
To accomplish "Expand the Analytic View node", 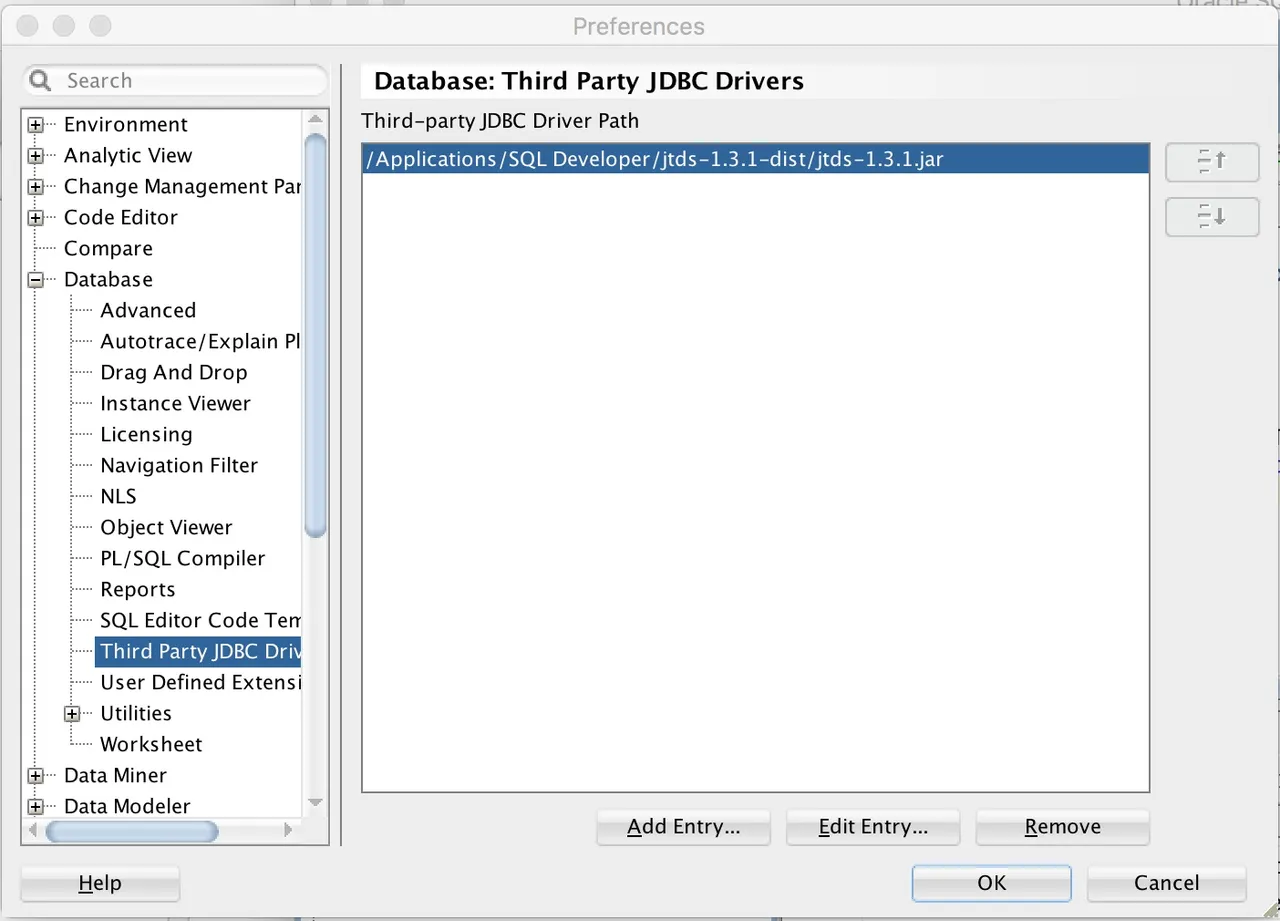I will click(36, 156).
